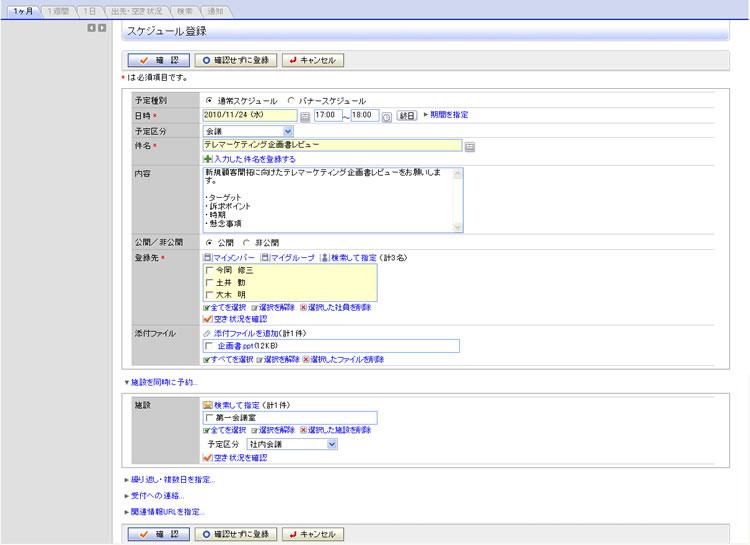
Task: Switch to the 1日 tab
Action: 89,11
